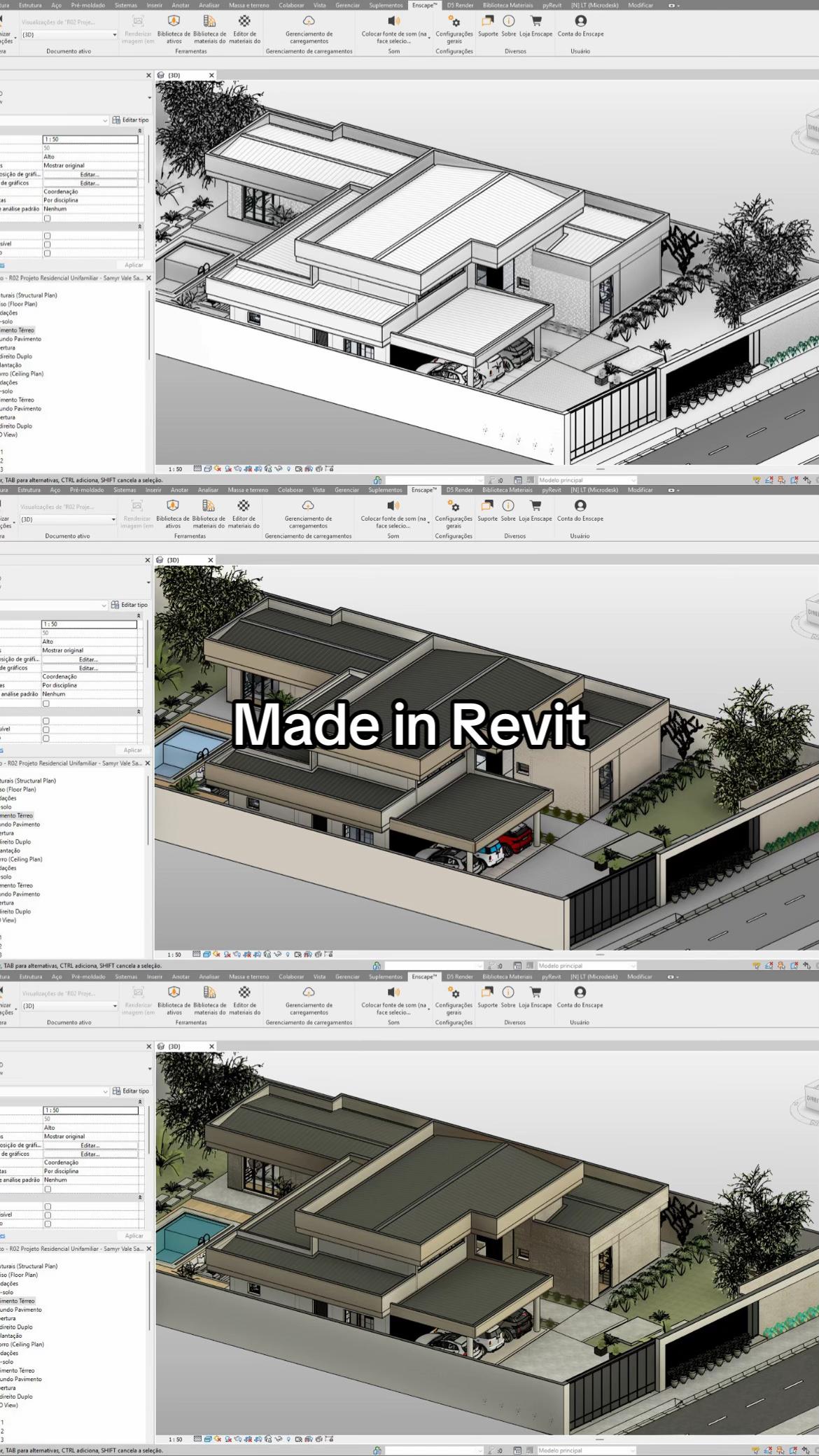Click the Sun Path icon under the textured-render view
This screenshot has height=1456, width=819.
tap(217, 1439)
